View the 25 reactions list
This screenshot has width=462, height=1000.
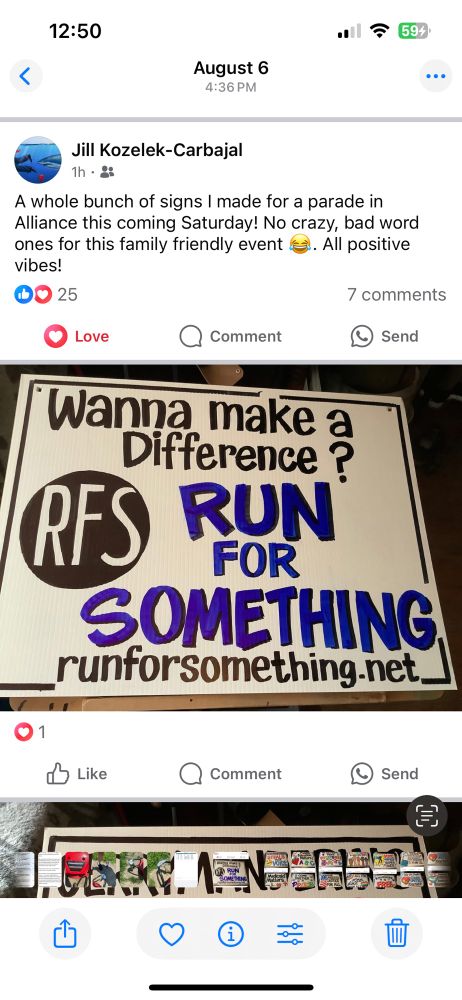46,295
